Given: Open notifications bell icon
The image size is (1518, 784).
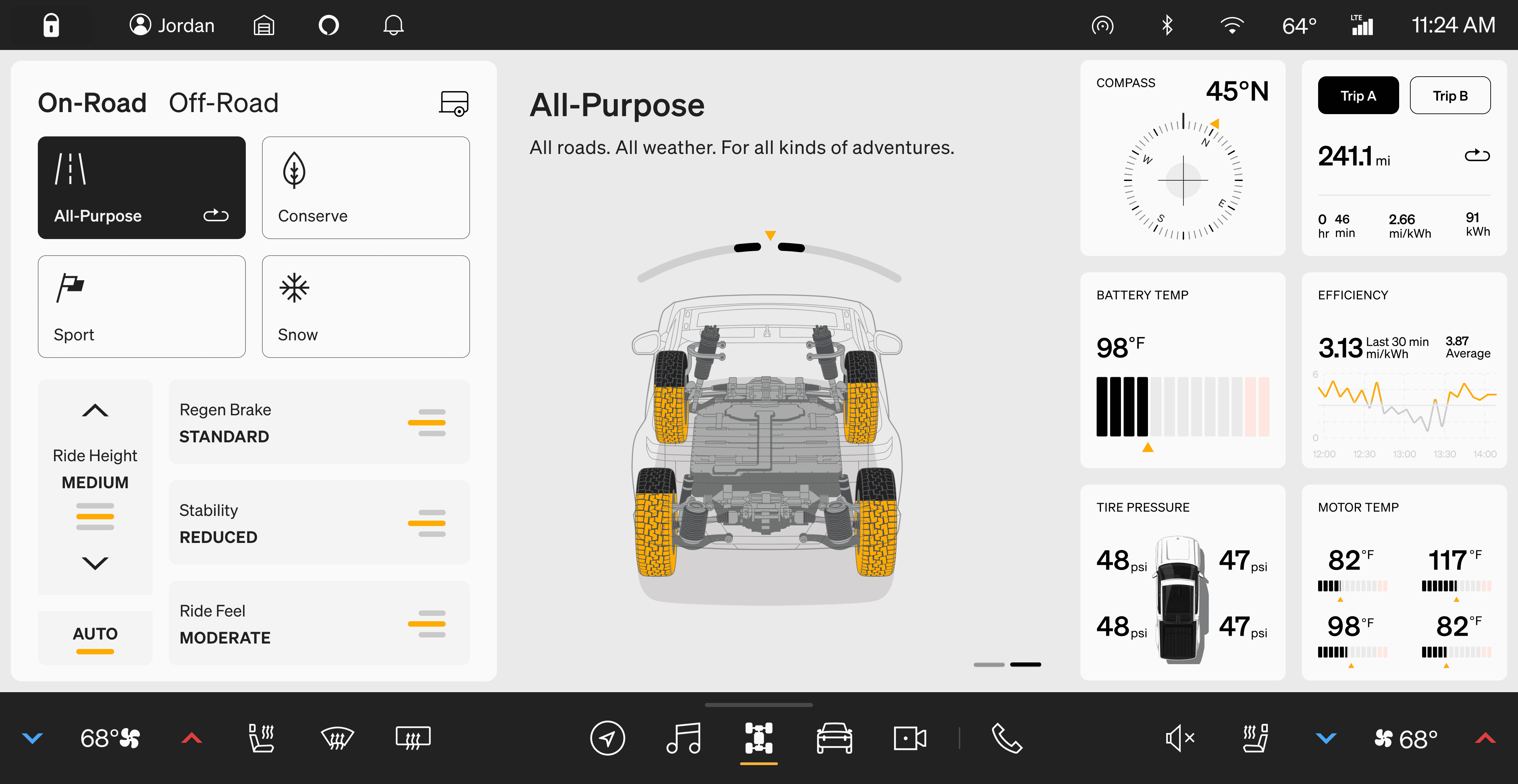Looking at the screenshot, I should [x=393, y=25].
